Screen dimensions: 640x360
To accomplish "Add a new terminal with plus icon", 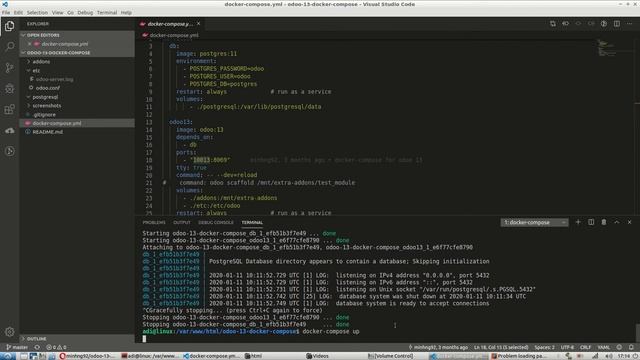I will click(x=578, y=222).
